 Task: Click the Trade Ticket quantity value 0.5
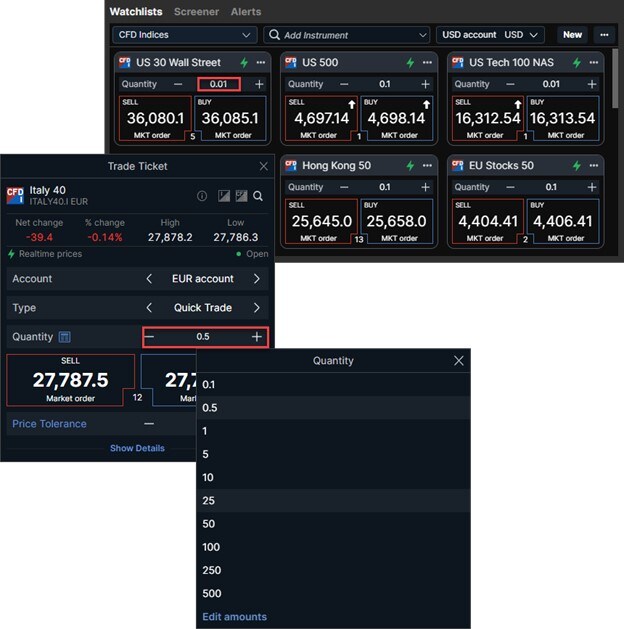coord(203,337)
